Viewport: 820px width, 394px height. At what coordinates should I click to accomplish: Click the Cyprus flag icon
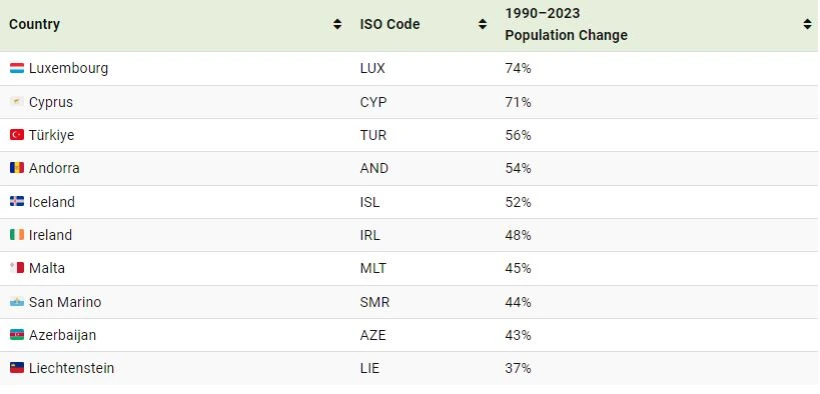[x=17, y=102]
